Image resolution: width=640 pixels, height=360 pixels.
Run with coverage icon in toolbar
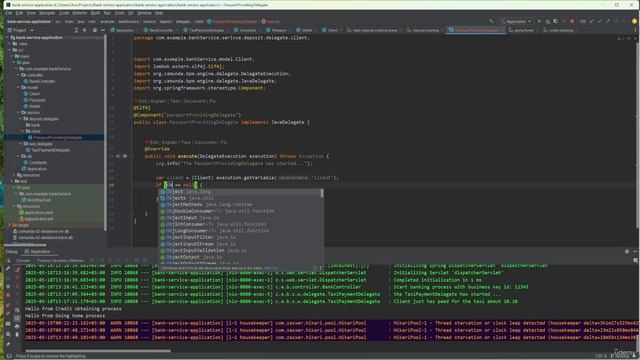(x=556, y=21)
